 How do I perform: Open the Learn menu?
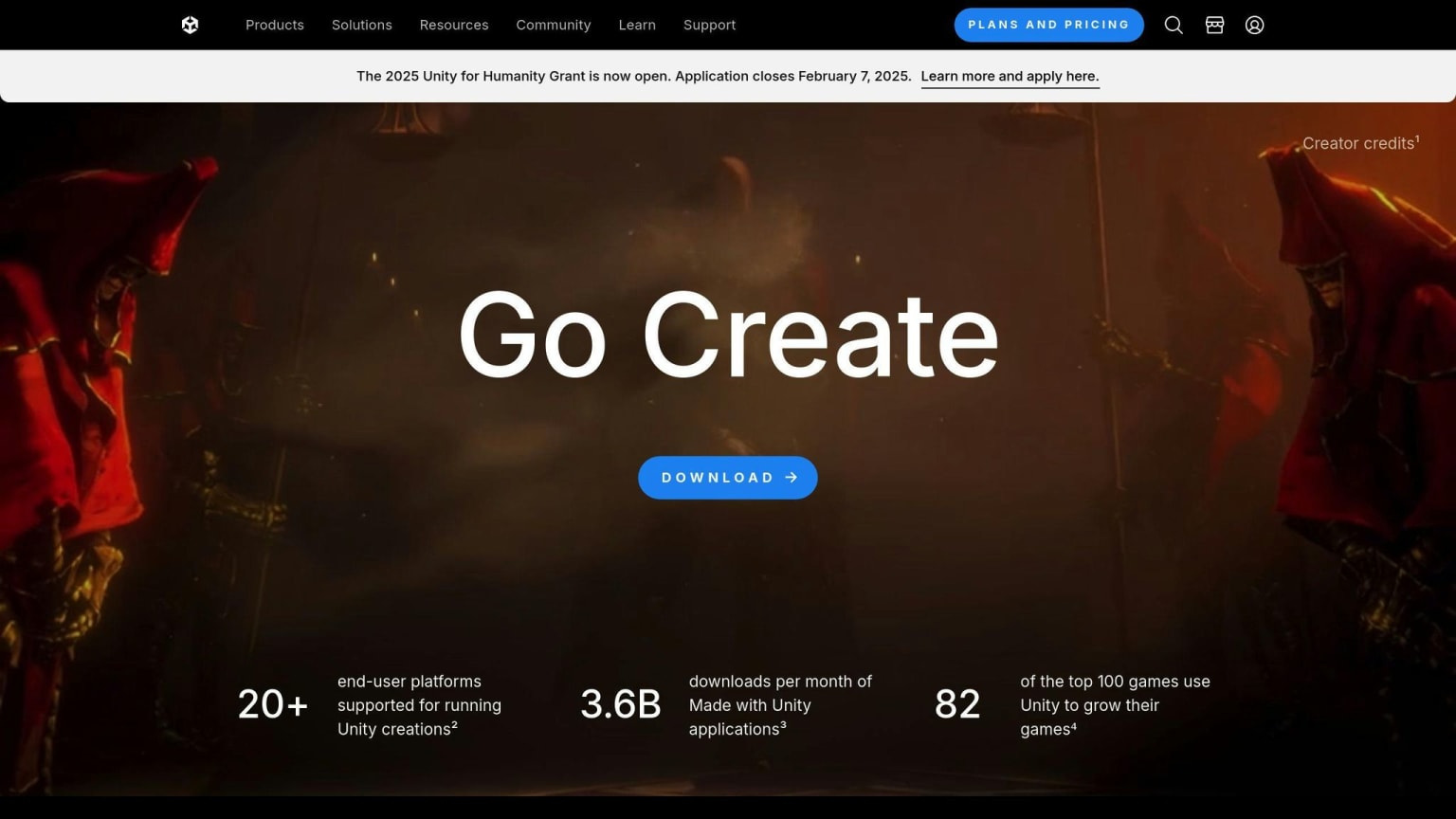click(x=637, y=25)
